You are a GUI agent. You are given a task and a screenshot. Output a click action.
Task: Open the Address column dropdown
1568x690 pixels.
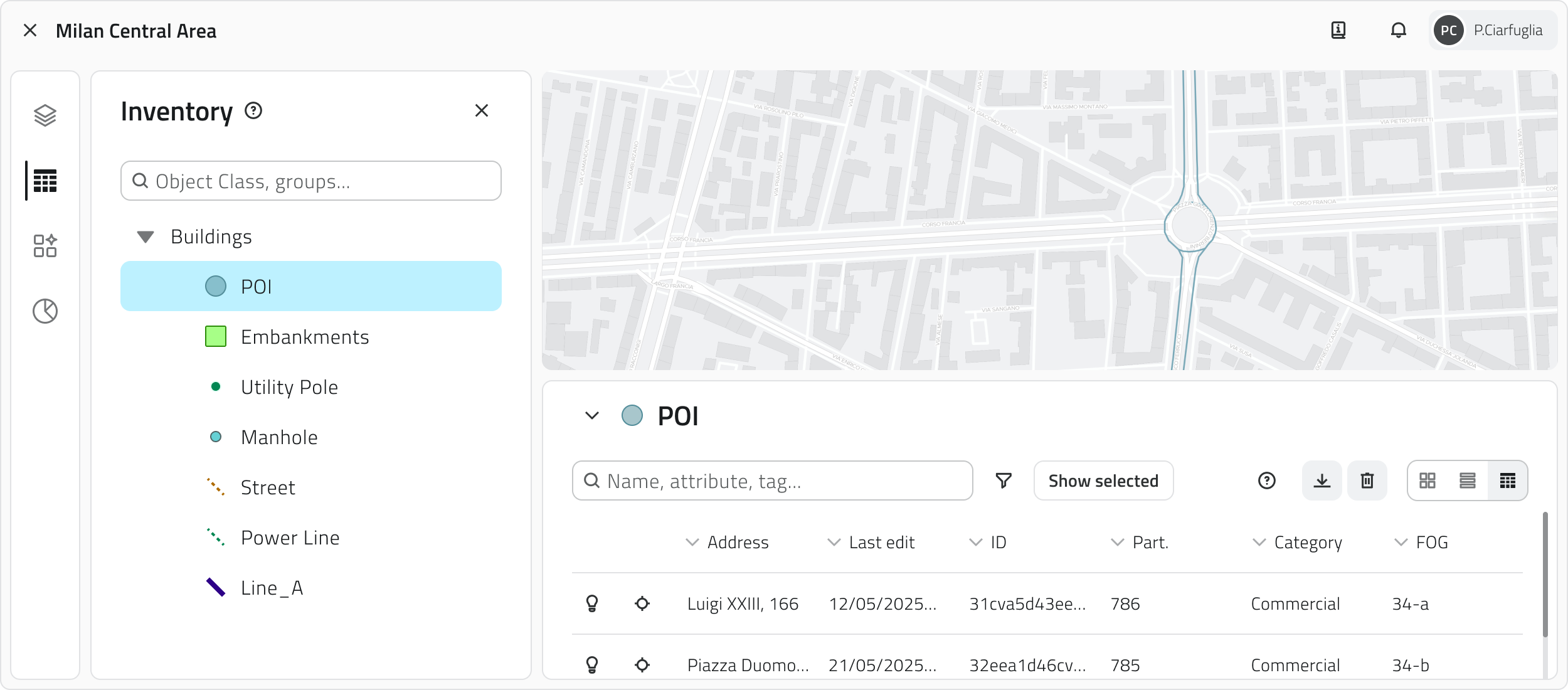(692, 543)
